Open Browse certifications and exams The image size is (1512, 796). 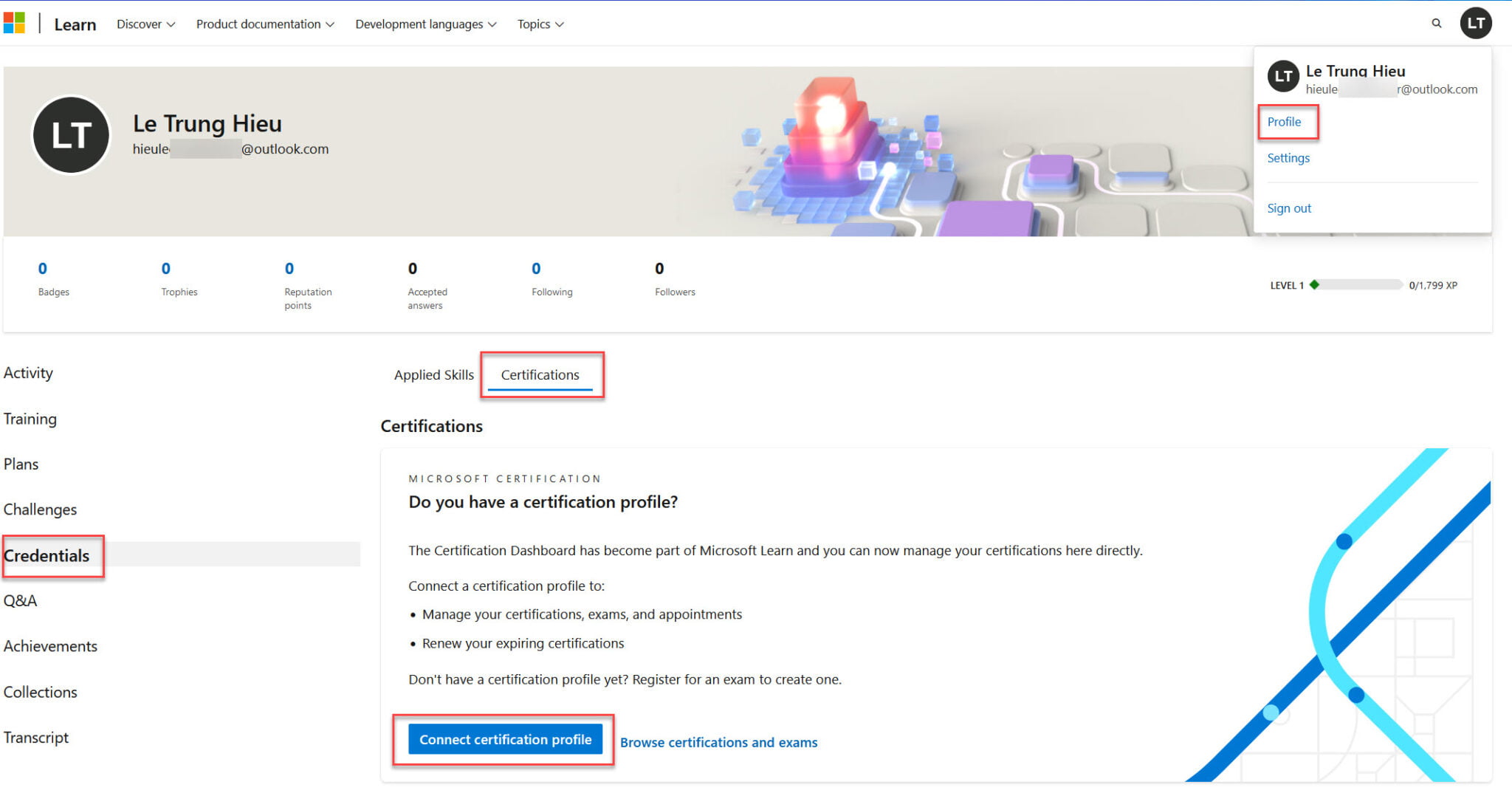(x=719, y=742)
